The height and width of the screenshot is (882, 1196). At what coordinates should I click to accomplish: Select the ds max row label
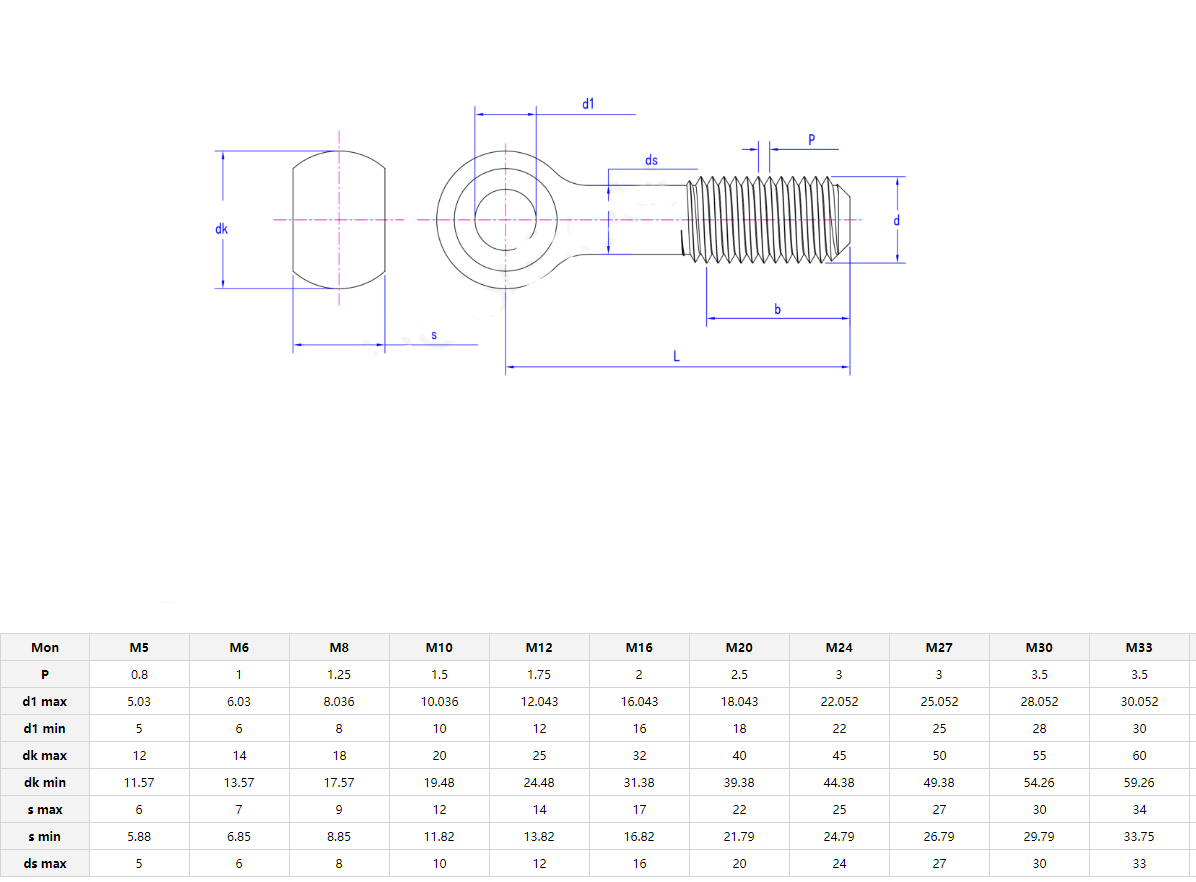pos(45,863)
